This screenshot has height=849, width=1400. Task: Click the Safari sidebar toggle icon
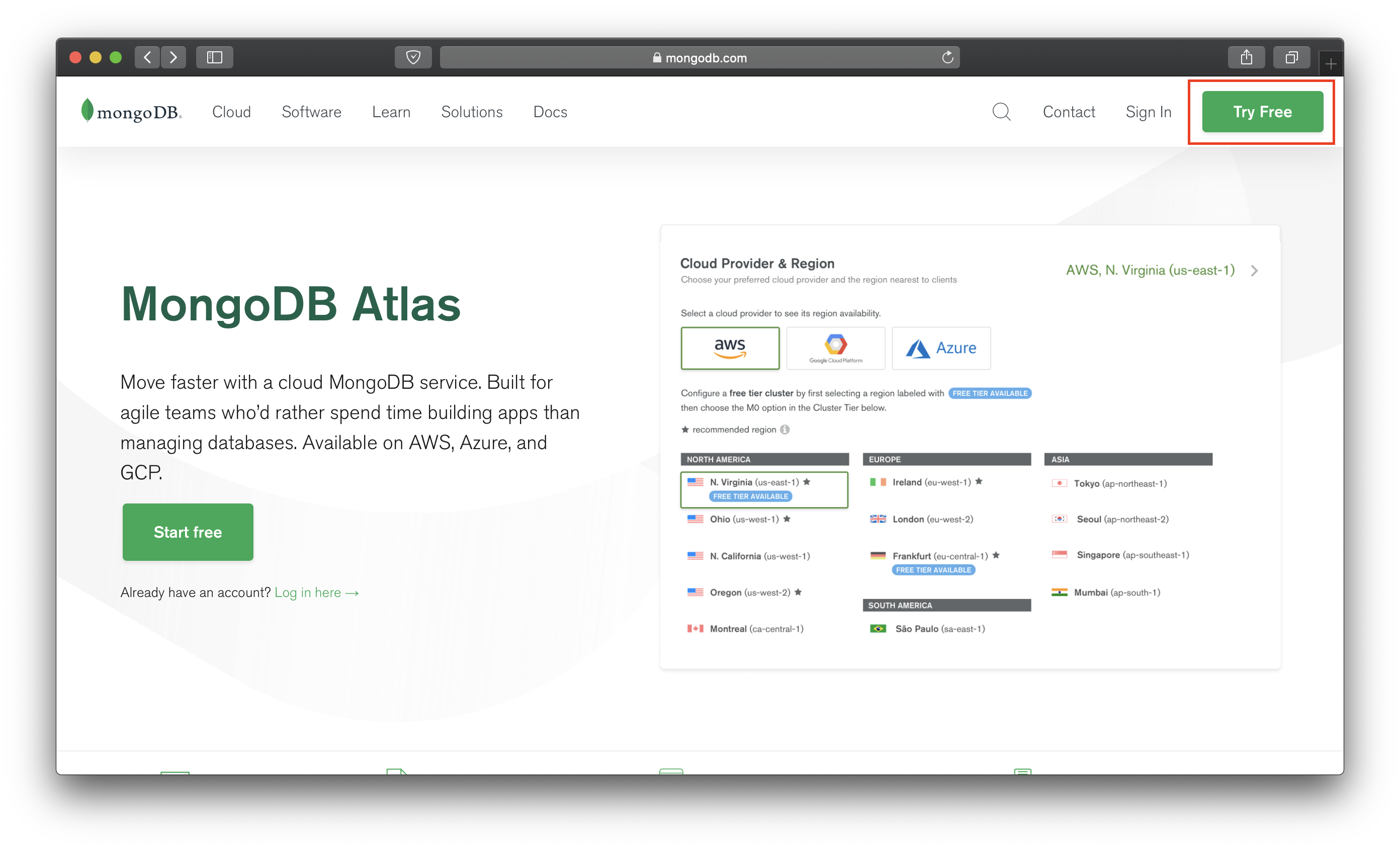[x=214, y=57]
